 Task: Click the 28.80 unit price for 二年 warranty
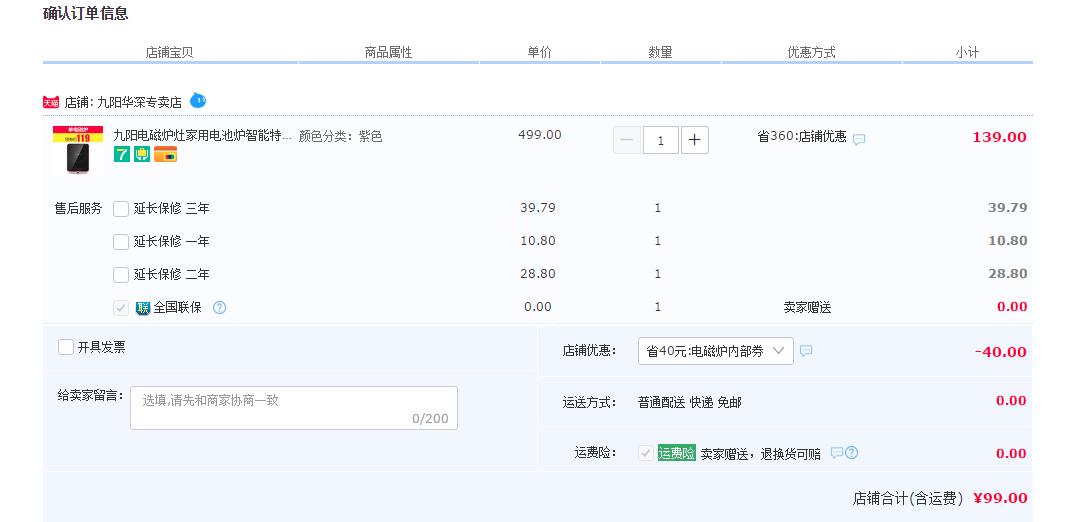(x=538, y=274)
